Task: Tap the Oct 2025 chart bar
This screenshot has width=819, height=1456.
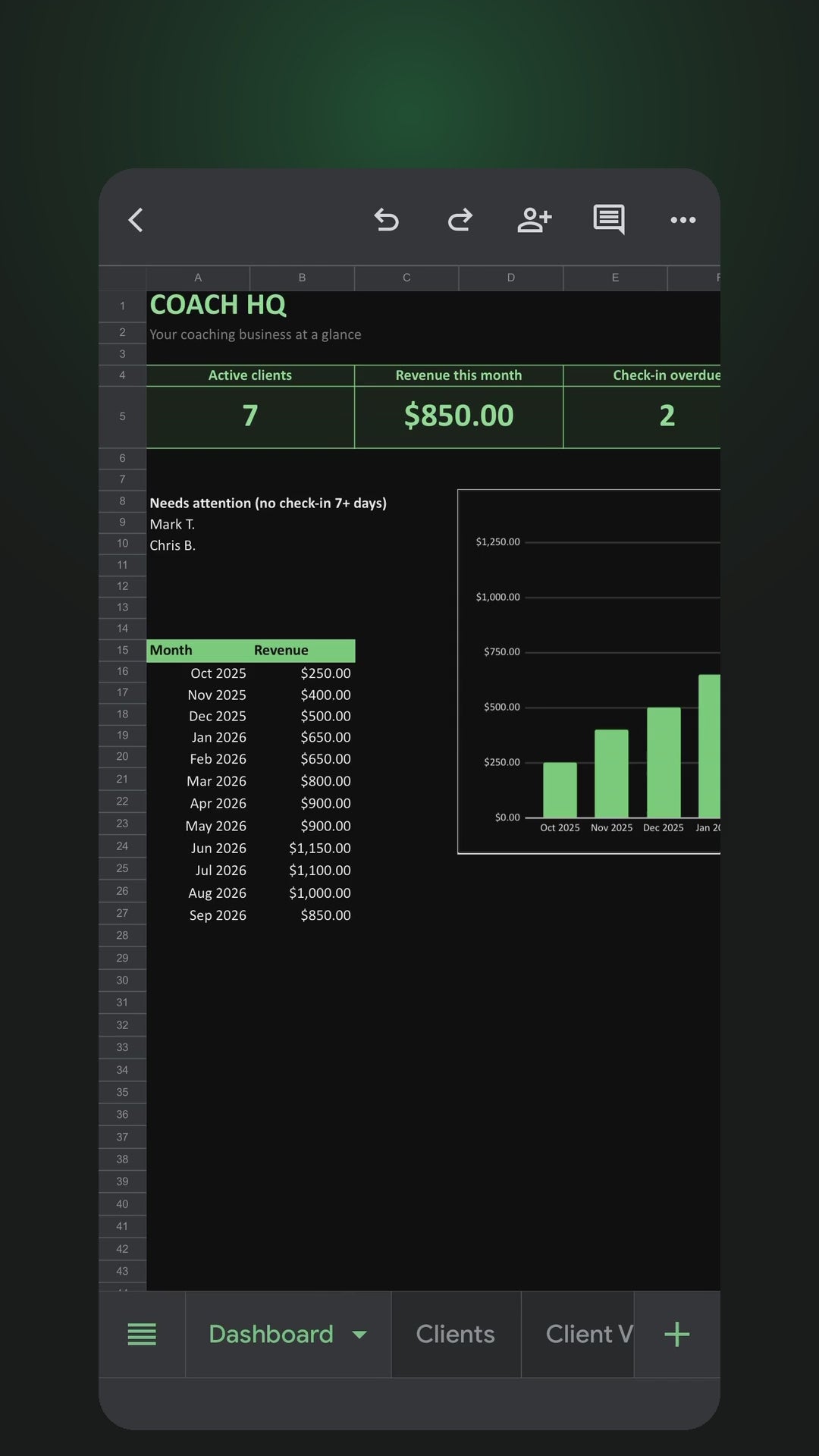Action: [560, 789]
